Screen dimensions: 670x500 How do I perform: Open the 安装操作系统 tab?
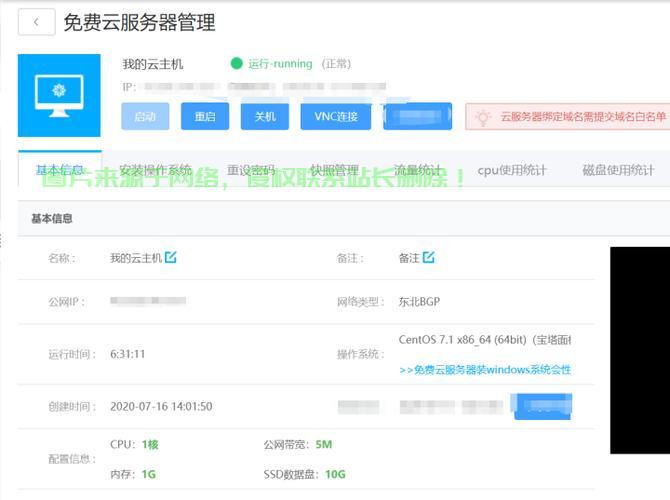tap(155, 170)
